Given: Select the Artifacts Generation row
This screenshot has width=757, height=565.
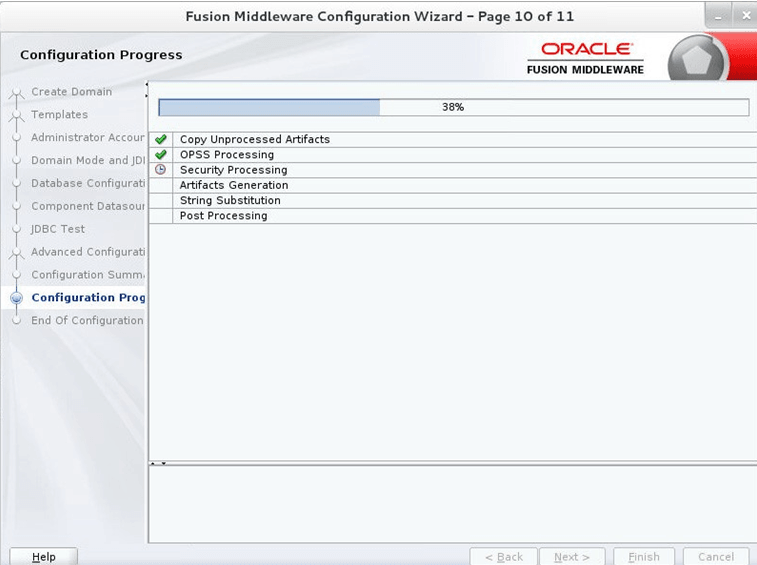Looking at the screenshot, I should click(x=453, y=185).
